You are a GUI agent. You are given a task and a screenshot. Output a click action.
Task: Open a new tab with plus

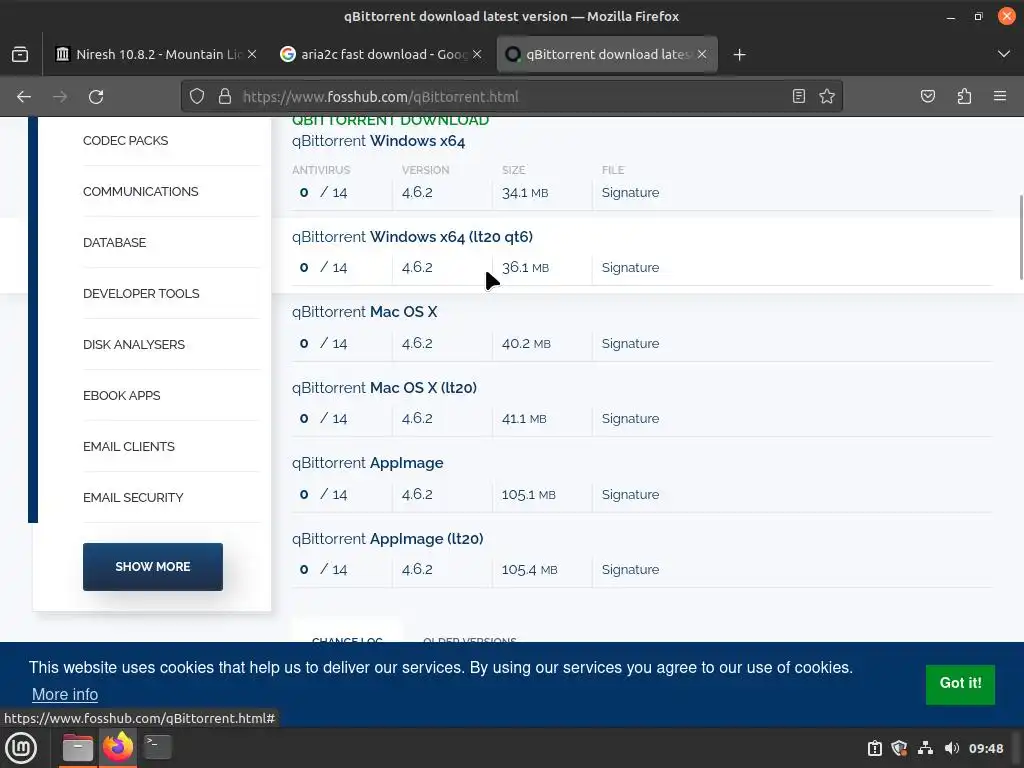click(739, 54)
